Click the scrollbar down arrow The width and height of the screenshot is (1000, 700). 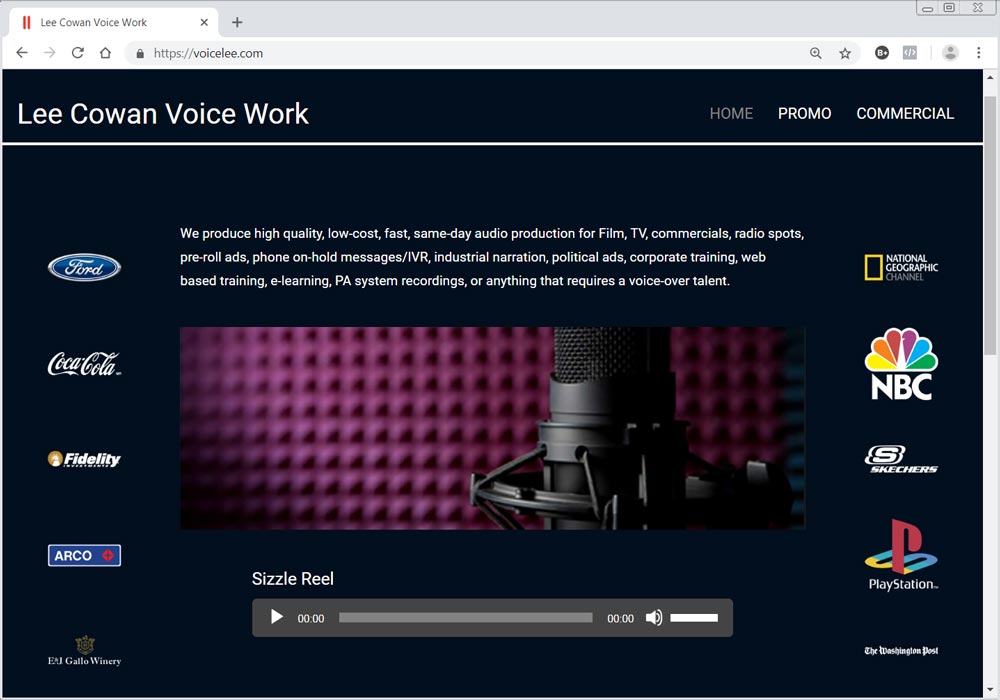[990, 689]
